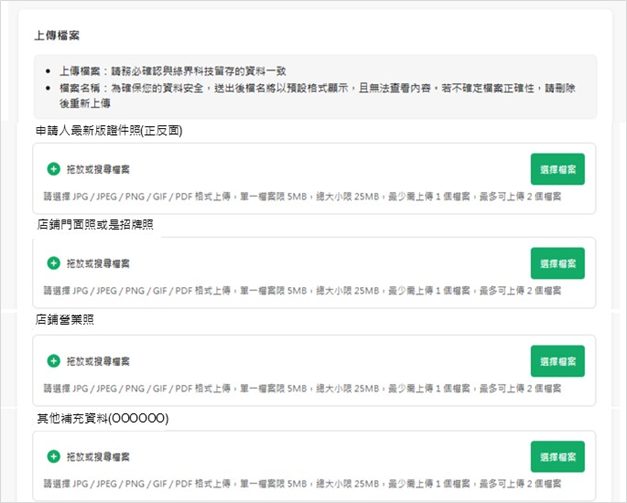Click the green plus icon under 店鋪門面照或是招牌照
Screen dimensions: 627x503
click(x=53, y=263)
